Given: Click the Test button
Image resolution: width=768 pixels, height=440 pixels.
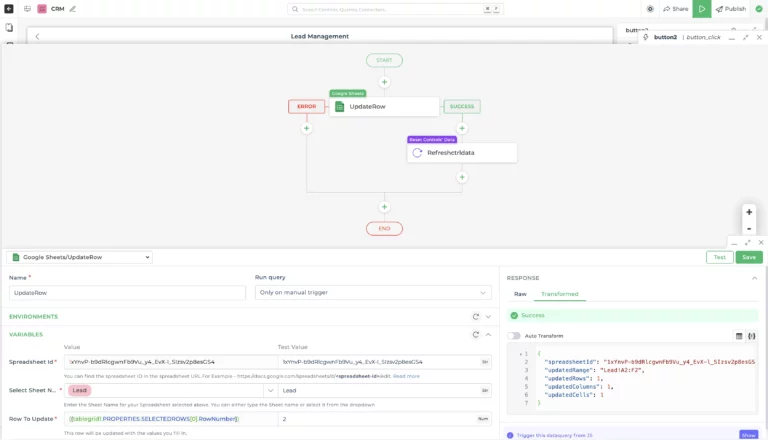Looking at the screenshot, I should (x=719, y=257).
